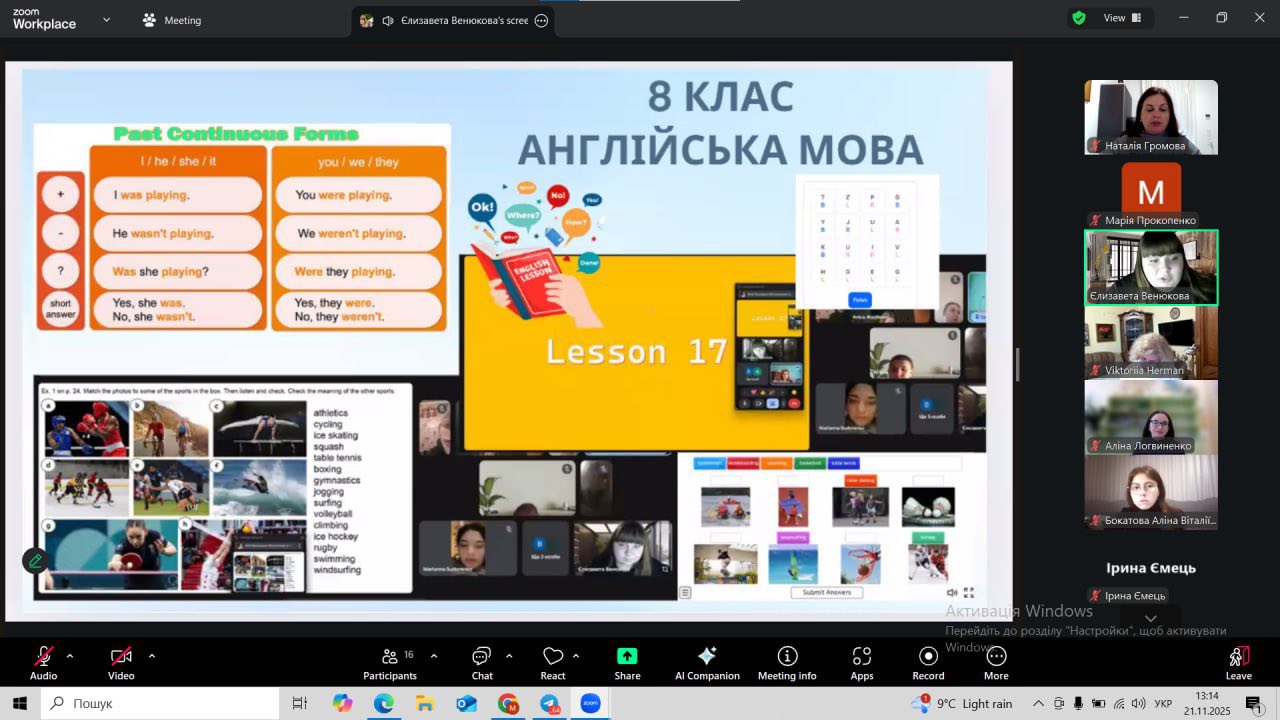The image size is (1280, 720).
Task: Click the Leave meeting button
Action: tap(1238, 662)
